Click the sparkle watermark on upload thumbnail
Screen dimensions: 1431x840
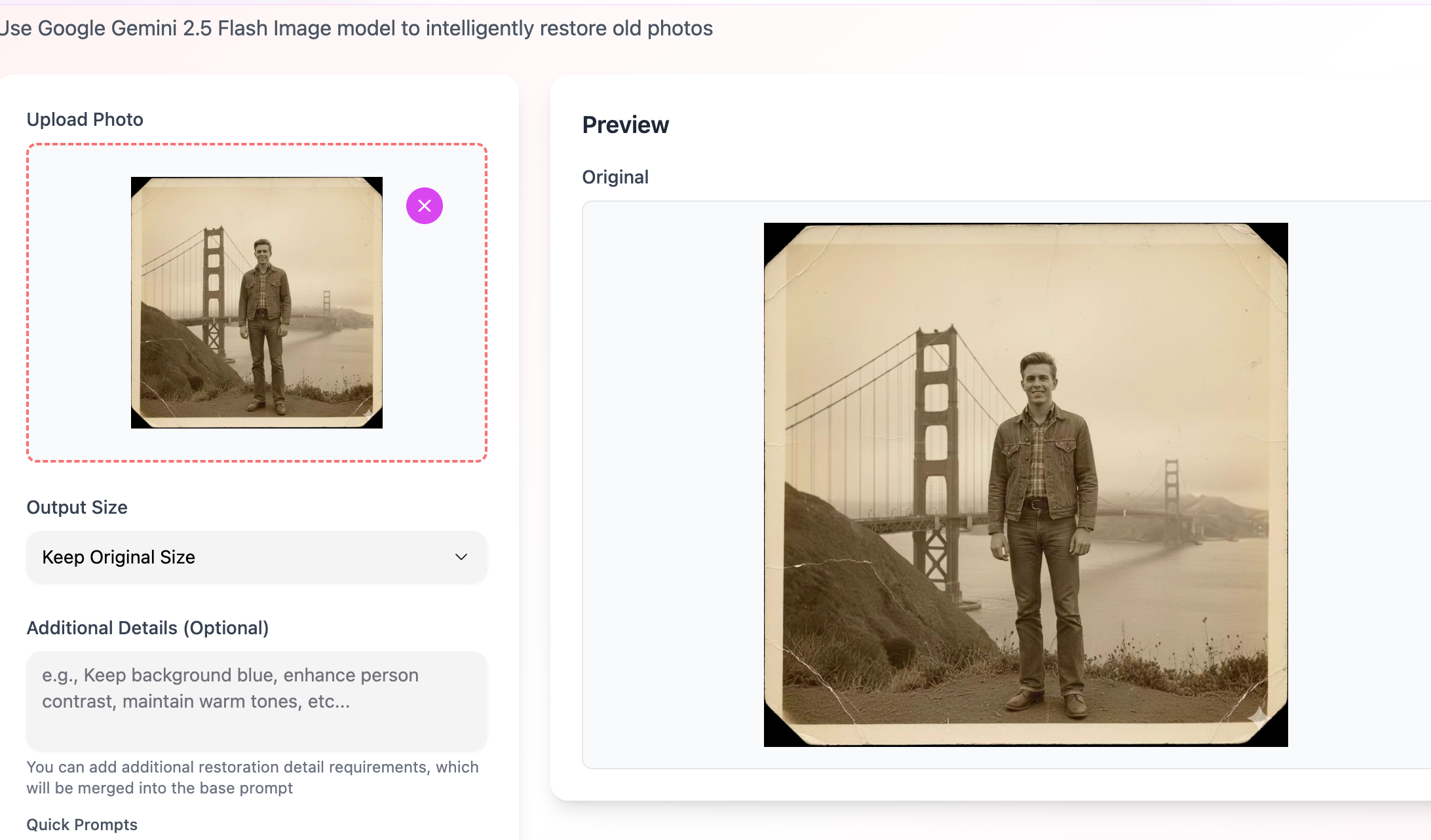(368, 413)
